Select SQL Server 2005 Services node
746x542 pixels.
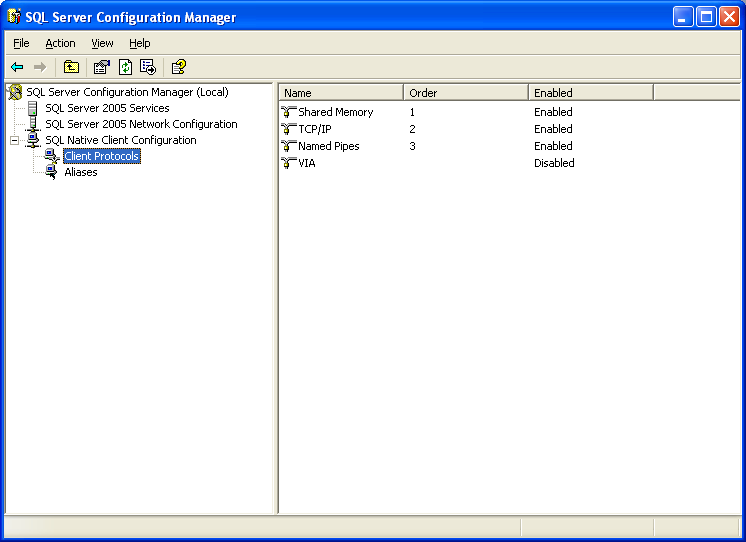tap(108, 108)
